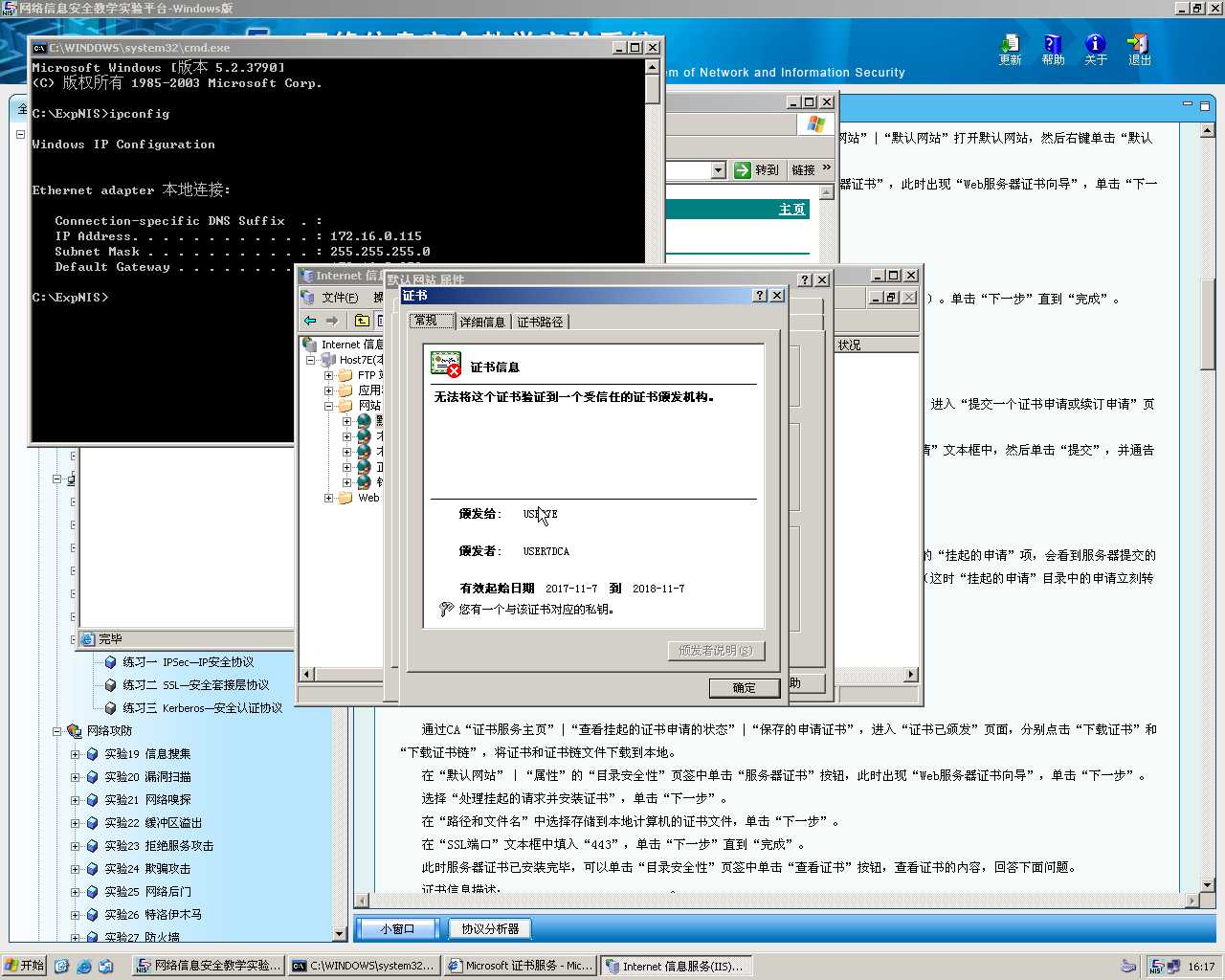Click the 网站 folder icon in IIS tree
This screenshot has width=1225, height=980.
click(345, 406)
